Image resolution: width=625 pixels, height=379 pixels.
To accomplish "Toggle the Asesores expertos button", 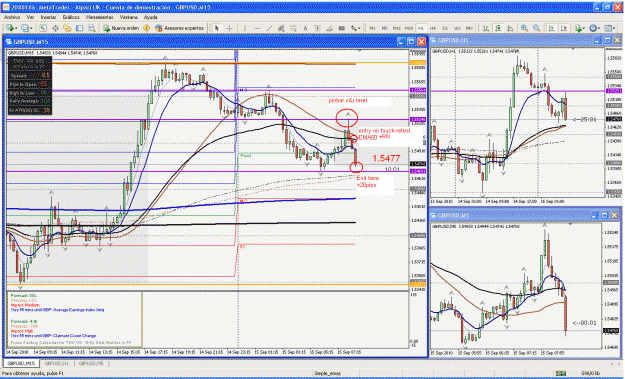I will tap(179, 28).
